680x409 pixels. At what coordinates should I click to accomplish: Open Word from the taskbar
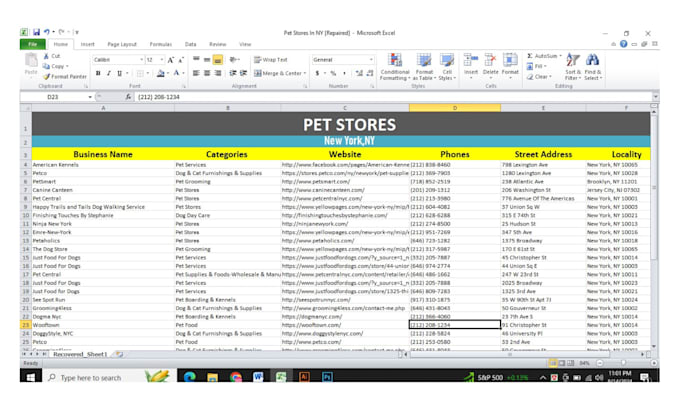coord(258,377)
